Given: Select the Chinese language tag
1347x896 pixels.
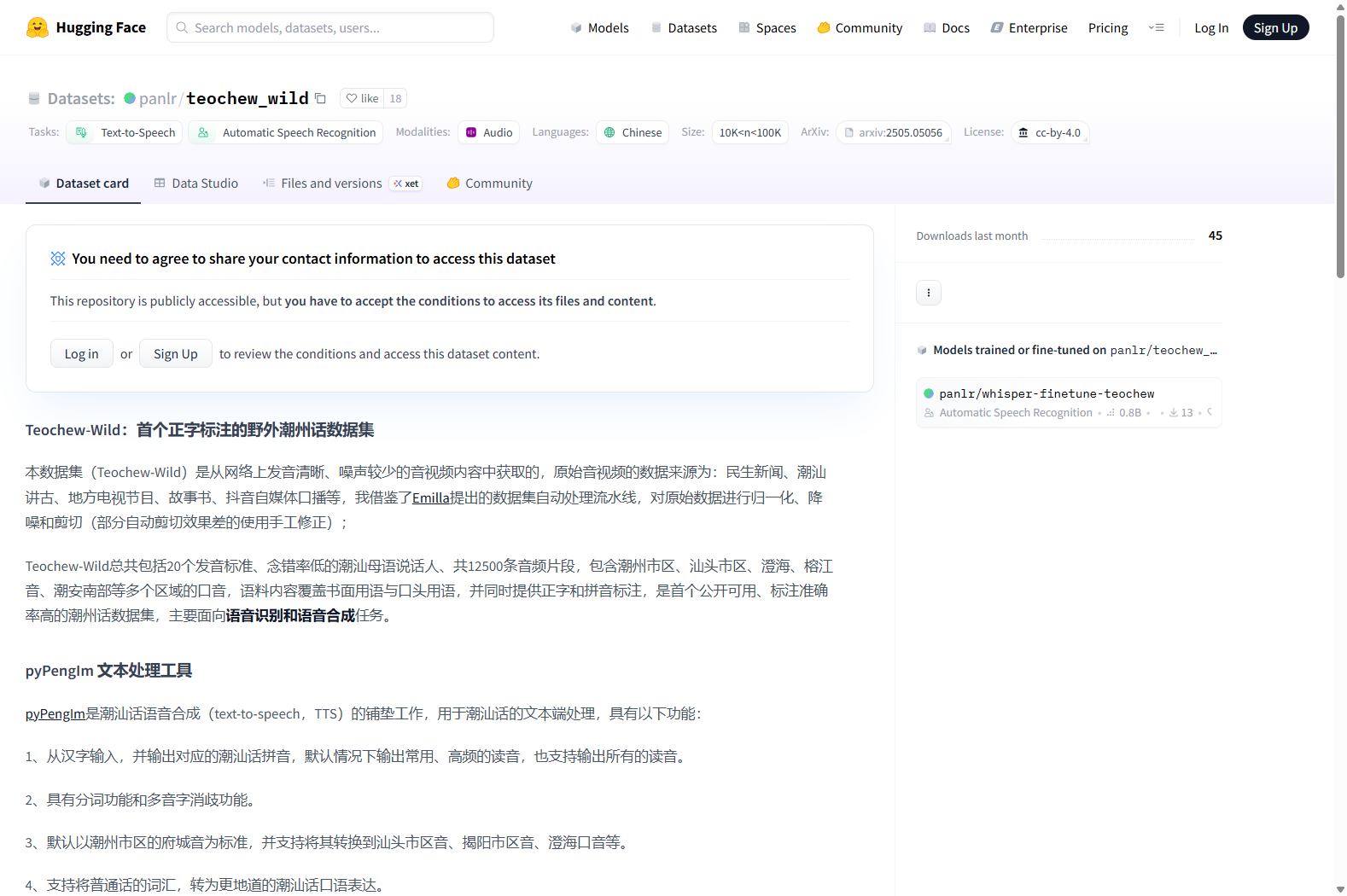Looking at the screenshot, I should (x=633, y=132).
